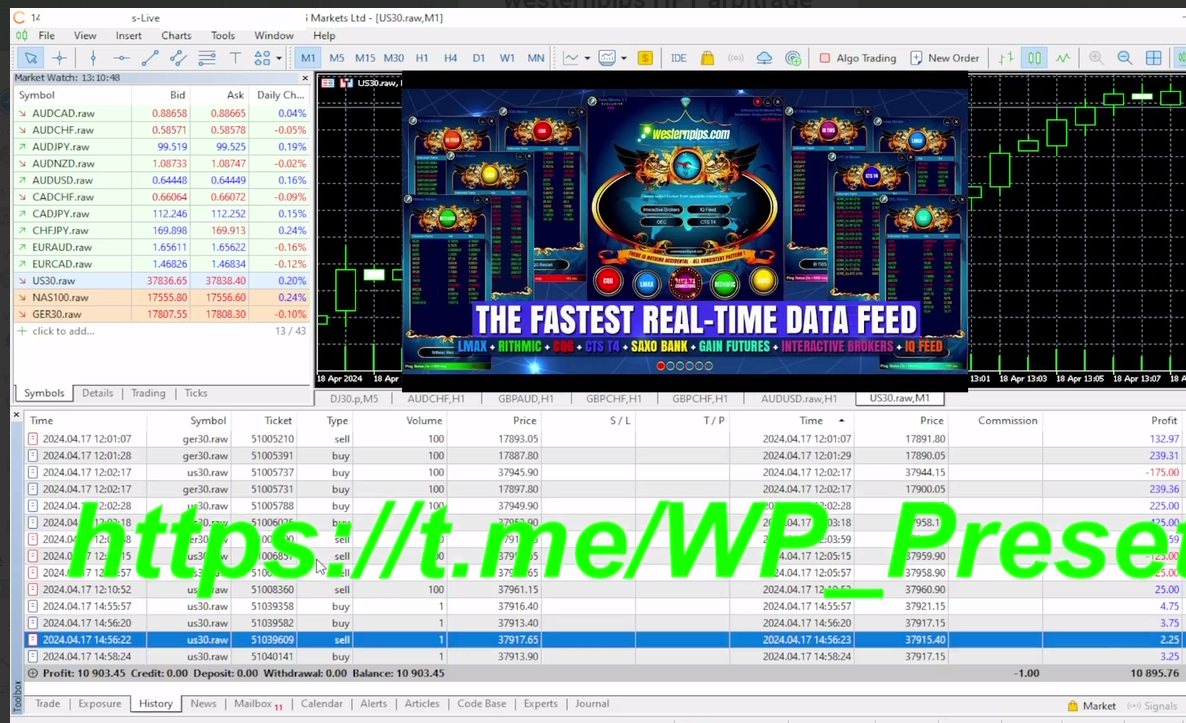Screen dimensions: 1186x723
Task: Open the File menu
Action: [46, 36]
